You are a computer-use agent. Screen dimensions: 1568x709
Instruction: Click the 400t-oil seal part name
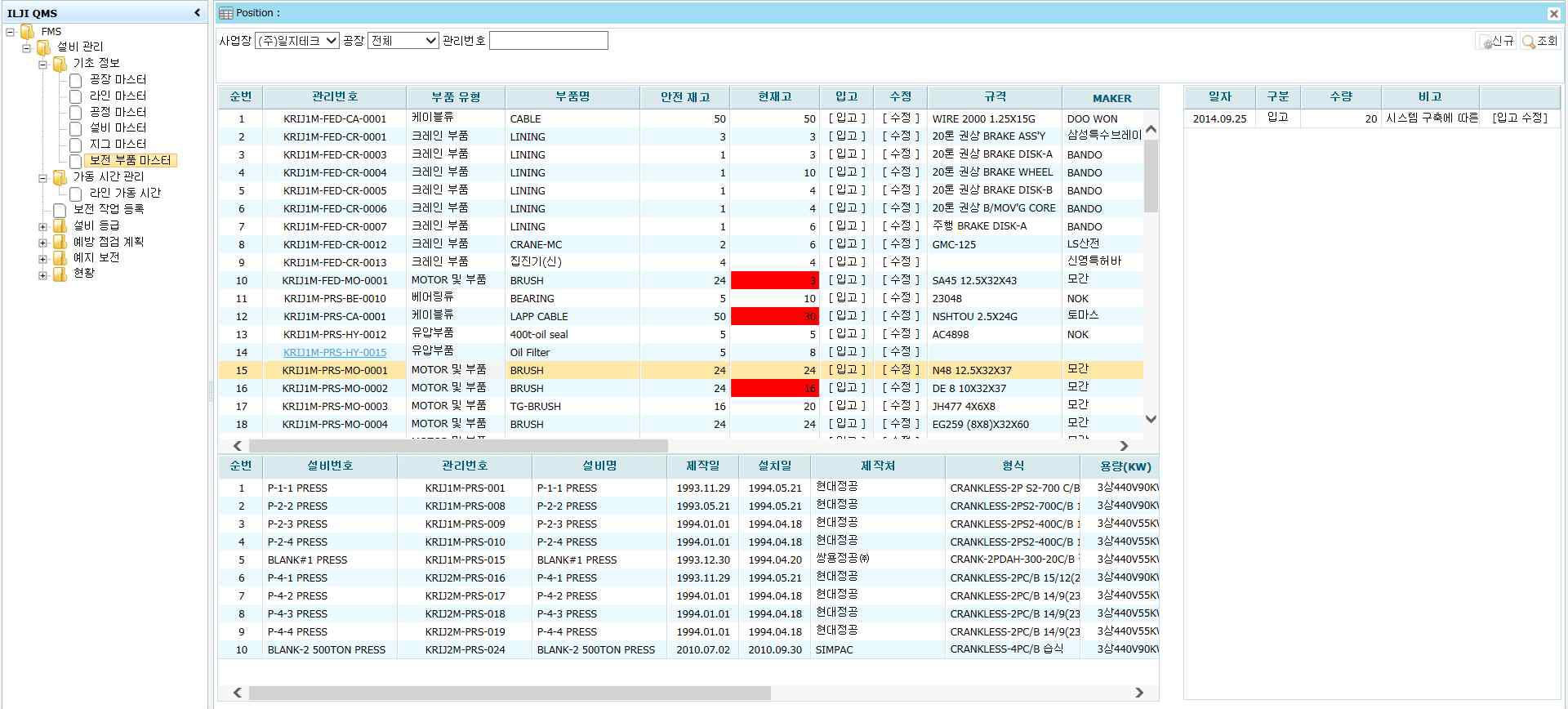point(539,334)
